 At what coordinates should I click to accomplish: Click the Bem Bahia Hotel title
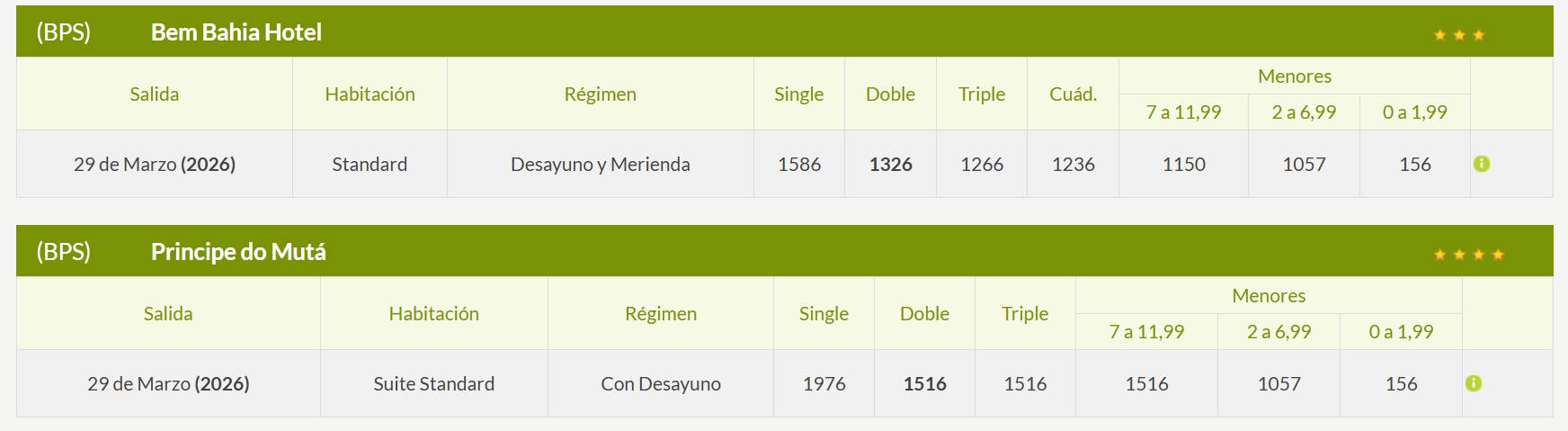pos(236,32)
